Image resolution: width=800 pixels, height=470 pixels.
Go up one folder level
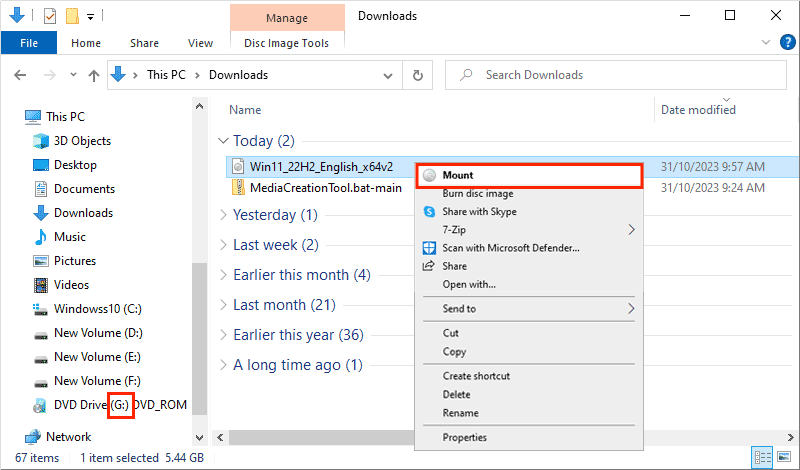[x=93, y=76]
